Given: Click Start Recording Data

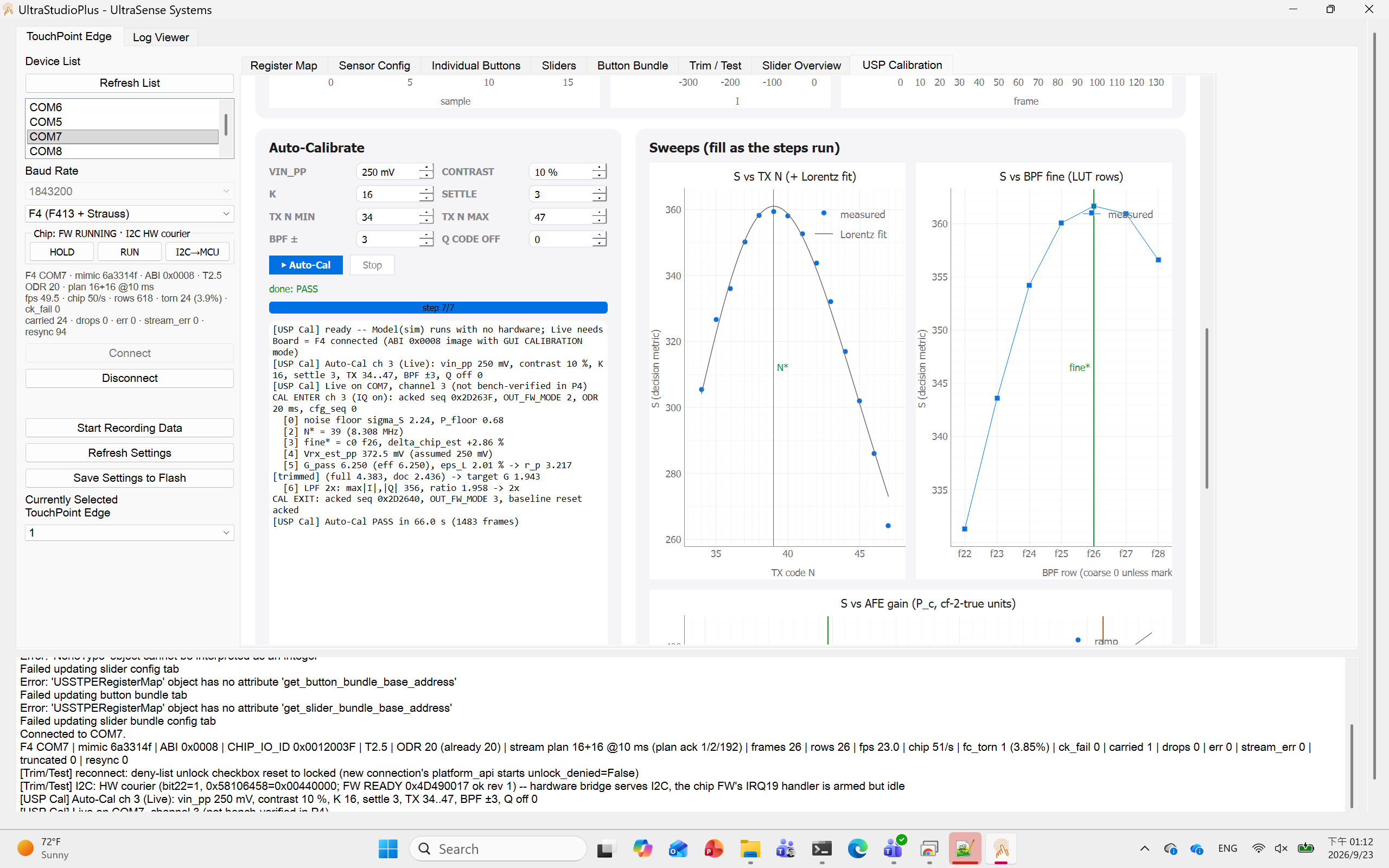Looking at the screenshot, I should tap(130, 428).
